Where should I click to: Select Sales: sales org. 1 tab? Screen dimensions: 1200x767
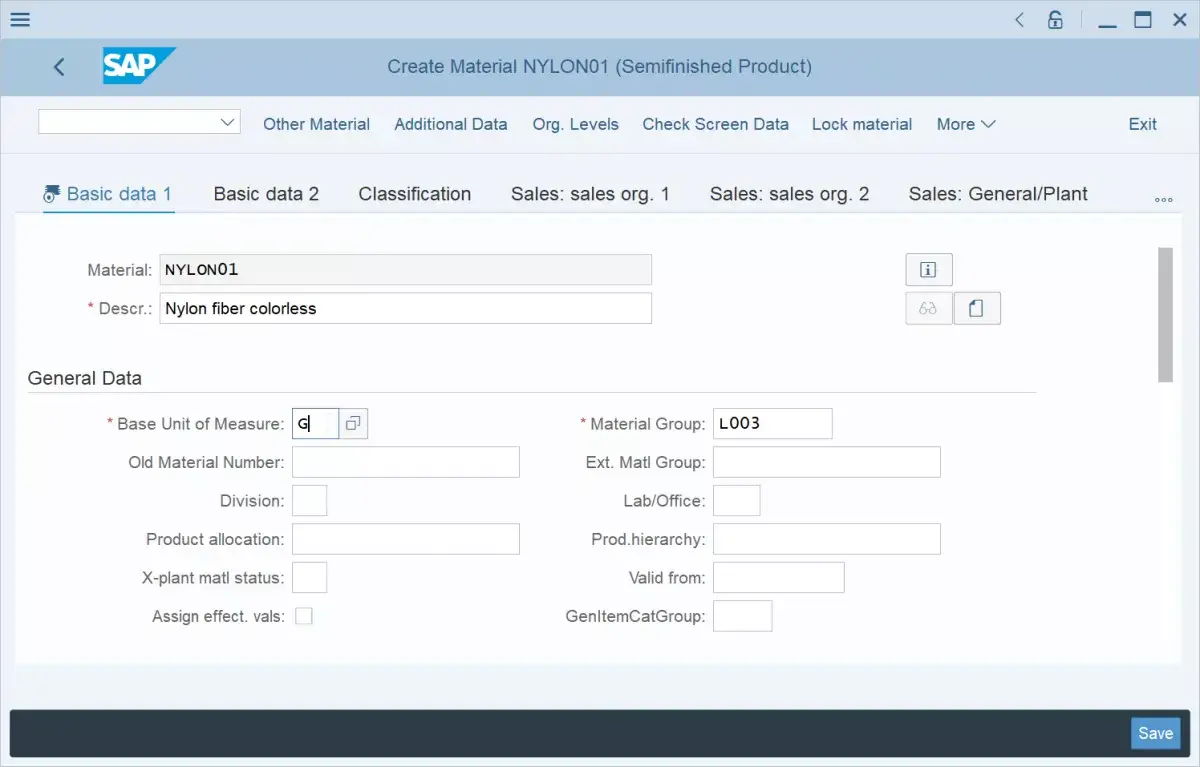click(590, 194)
